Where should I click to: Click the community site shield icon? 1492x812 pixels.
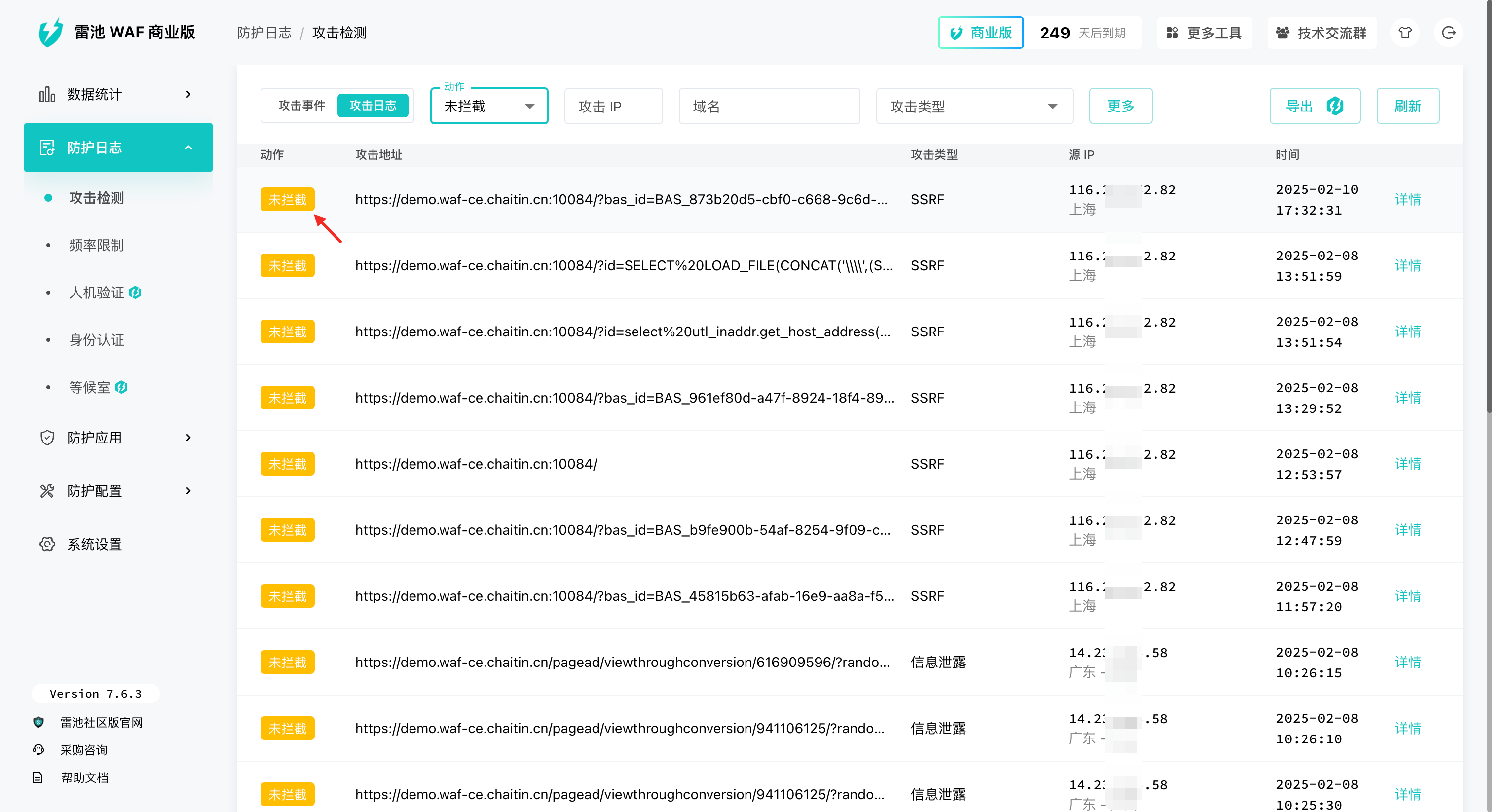click(x=38, y=722)
